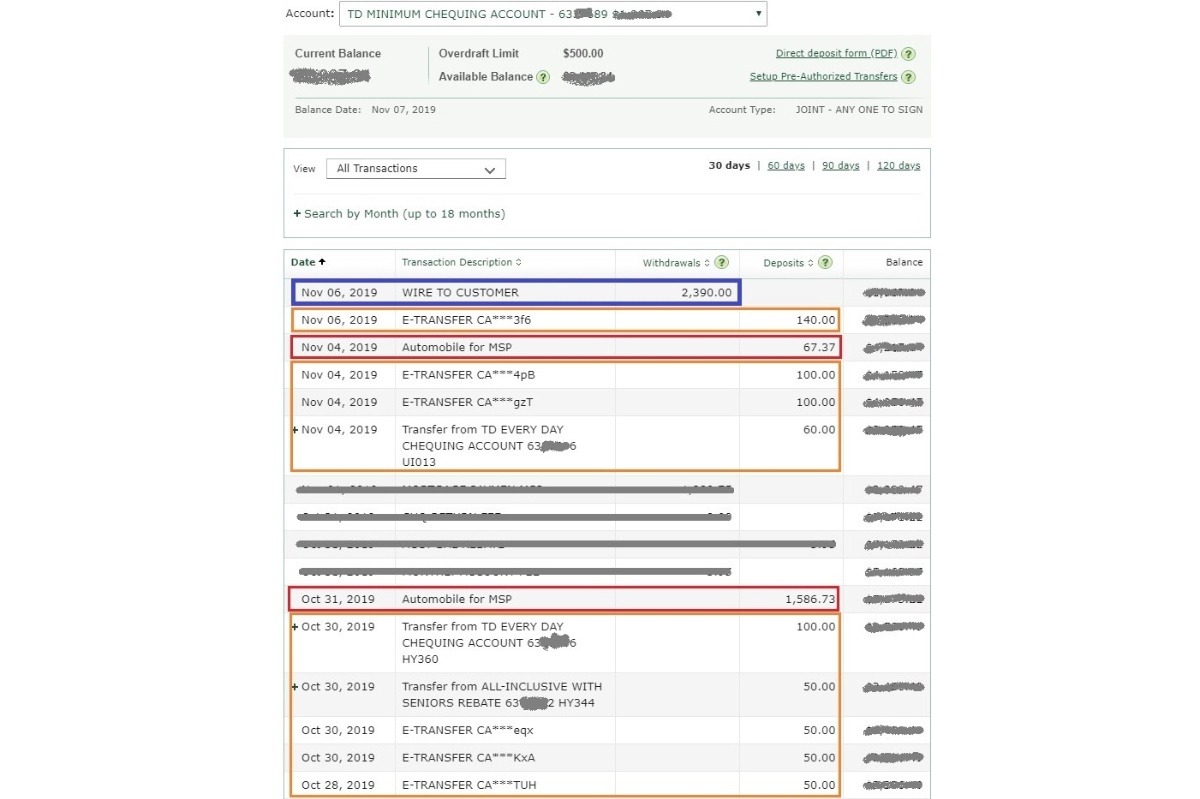Click the 60.00 deposit amount
The image size is (1200, 799).
(x=819, y=430)
